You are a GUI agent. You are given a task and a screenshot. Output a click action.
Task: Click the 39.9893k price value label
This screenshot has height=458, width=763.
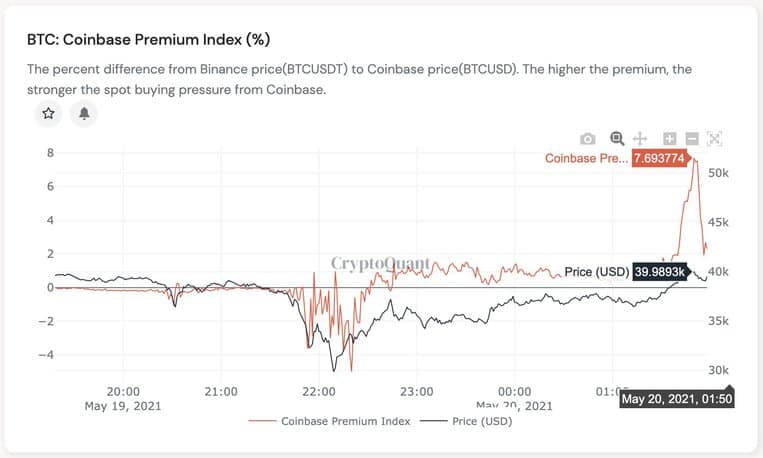[x=659, y=272]
